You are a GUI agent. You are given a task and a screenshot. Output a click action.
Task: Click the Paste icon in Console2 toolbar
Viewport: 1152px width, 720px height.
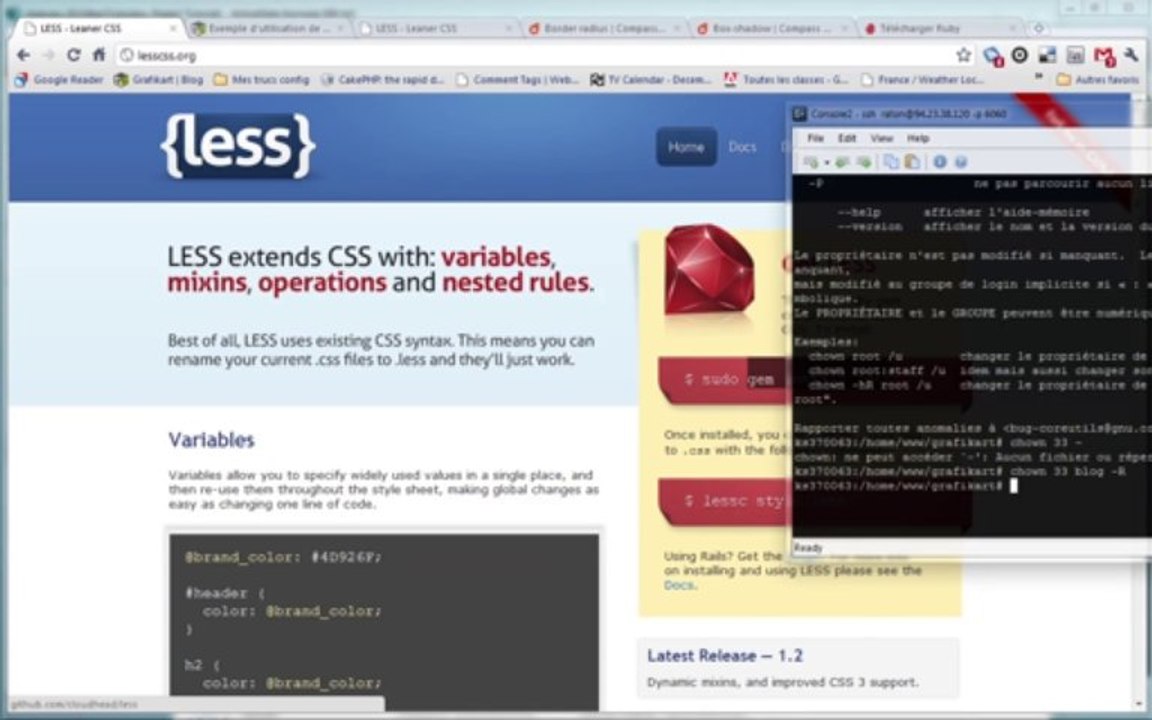[912, 162]
